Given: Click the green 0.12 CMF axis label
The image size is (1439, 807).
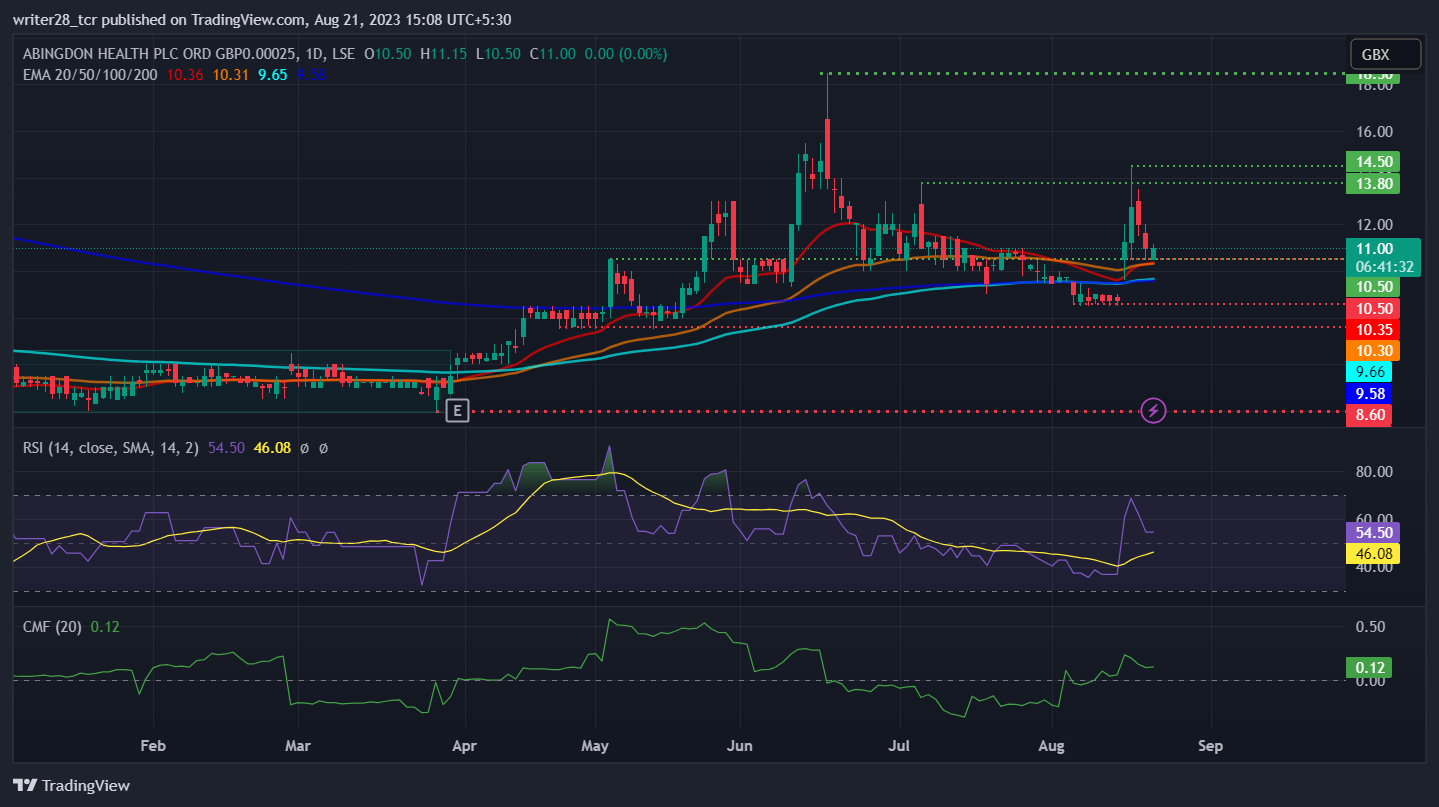Looking at the screenshot, I should click(1368, 667).
